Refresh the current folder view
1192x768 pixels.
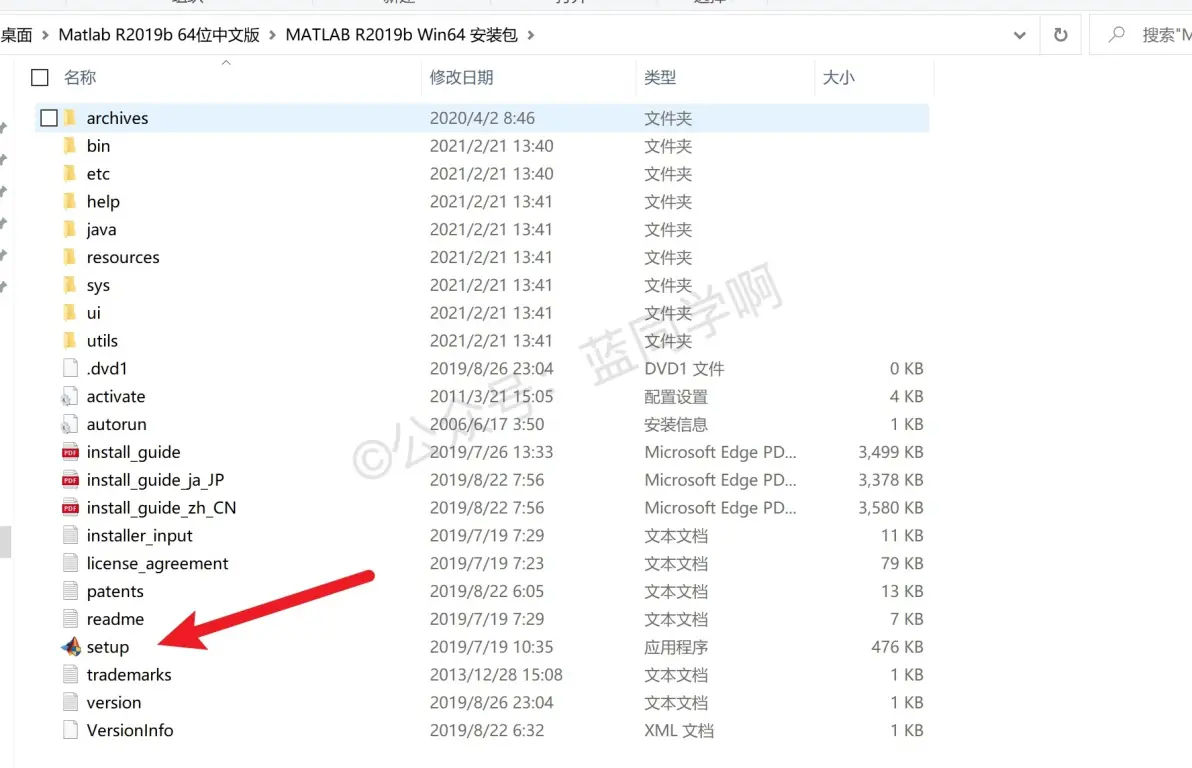tap(1060, 35)
